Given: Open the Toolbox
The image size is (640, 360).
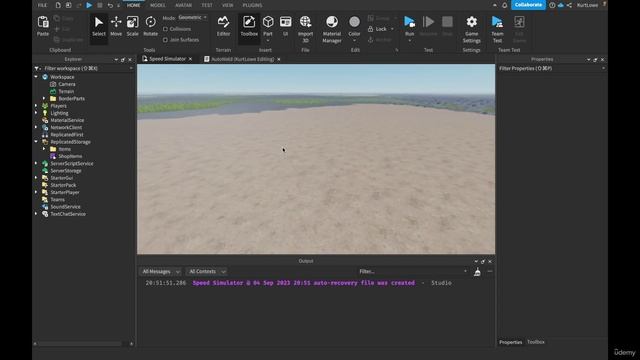Looking at the screenshot, I should [x=249, y=27].
